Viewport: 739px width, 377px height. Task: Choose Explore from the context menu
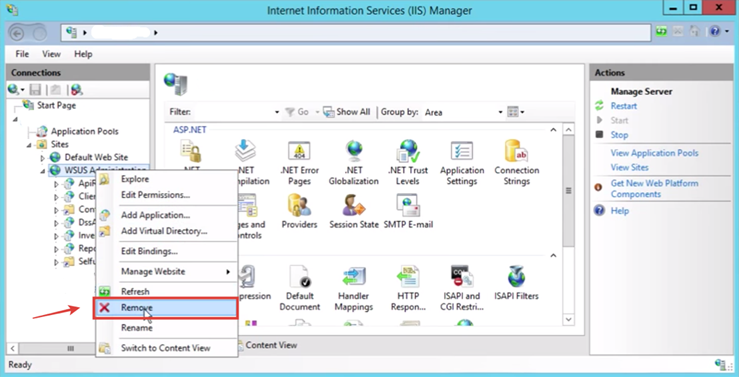[167, 179]
